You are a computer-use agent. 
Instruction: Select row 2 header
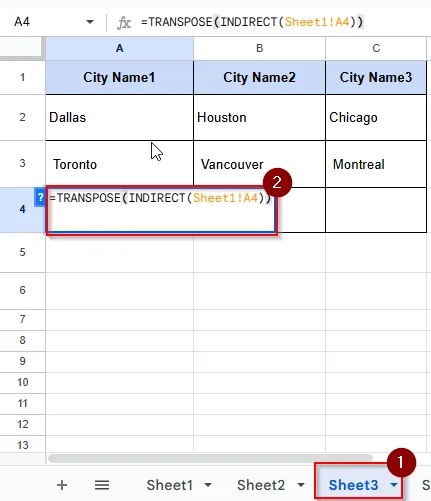tap(22, 117)
